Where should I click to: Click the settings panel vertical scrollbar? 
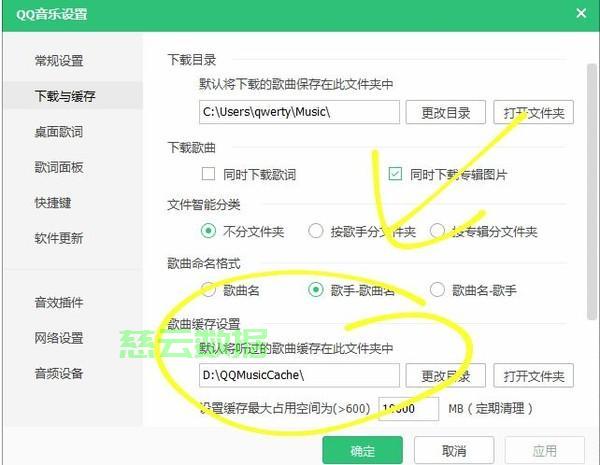click(592, 191)
